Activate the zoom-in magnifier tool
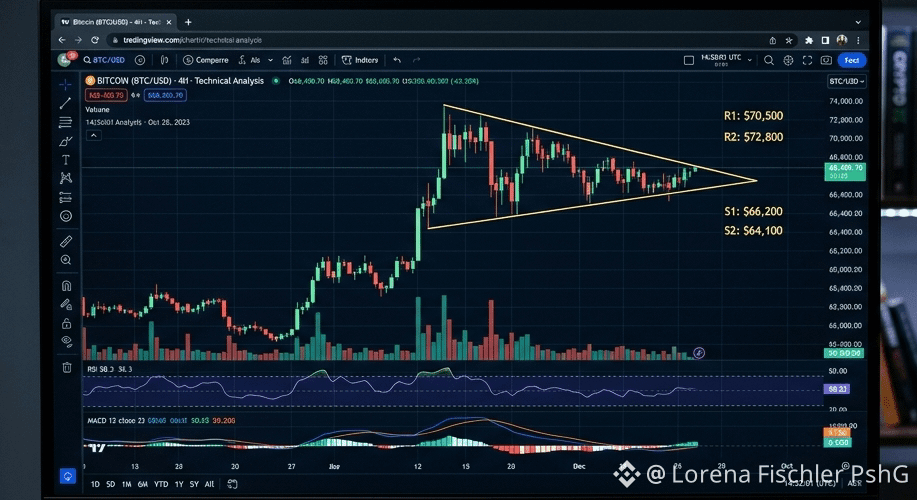Image resolution: width=917 pixels, height=500 pixels. point(66,260)
